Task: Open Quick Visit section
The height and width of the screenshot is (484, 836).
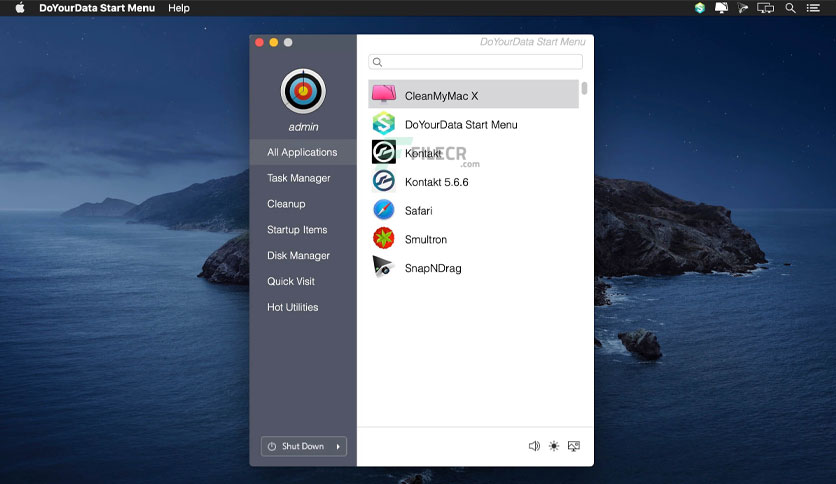Action: click(x=291, y=281)
